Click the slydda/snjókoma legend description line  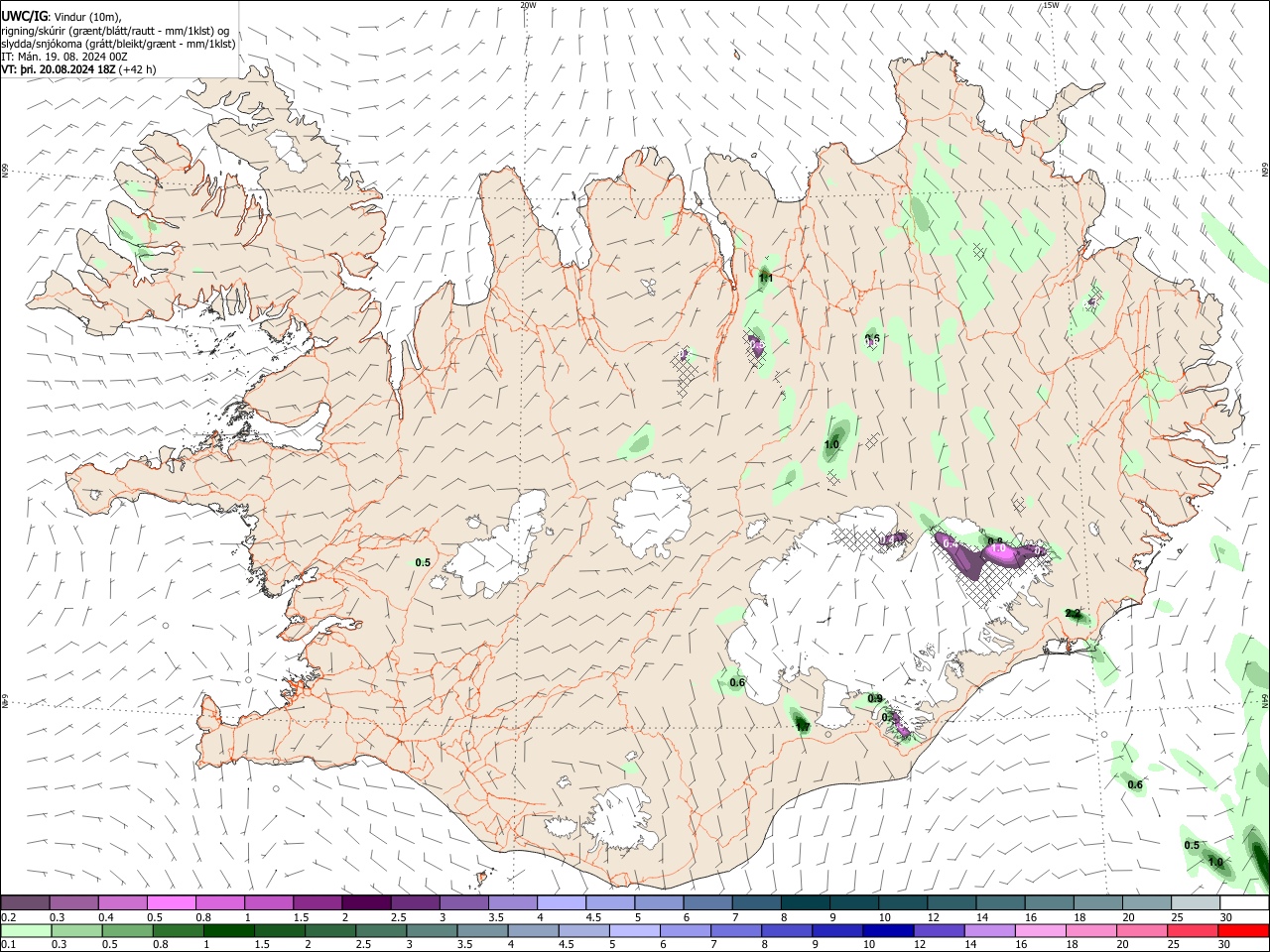click(118, 44)
